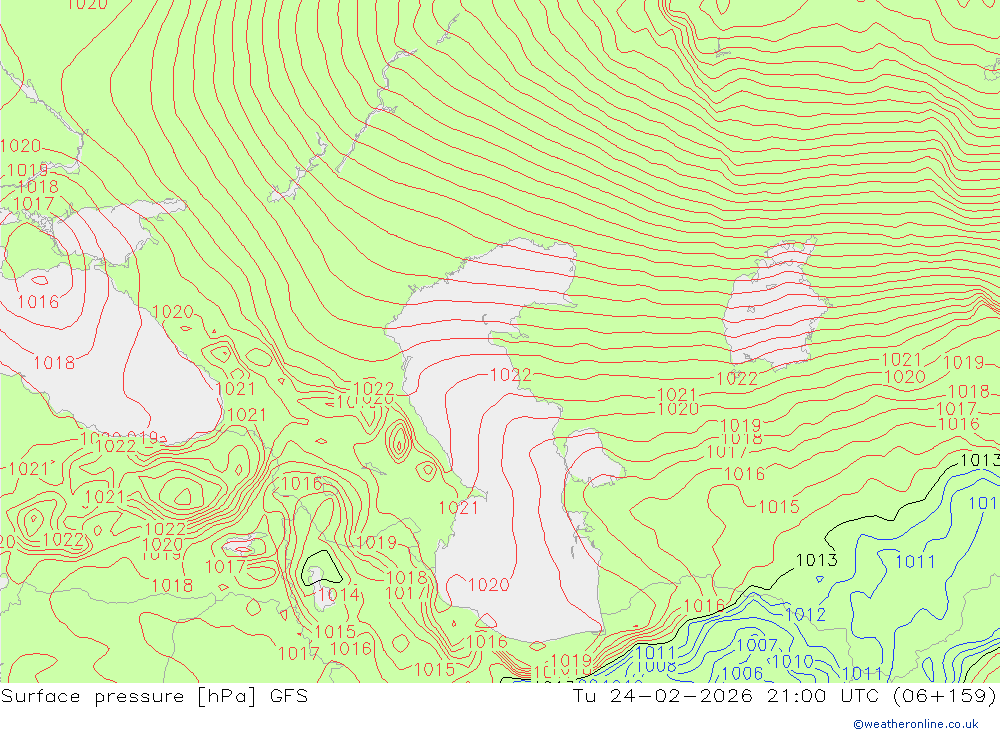
Task: Click the blue '1006' isobar label
Action: 742,673
